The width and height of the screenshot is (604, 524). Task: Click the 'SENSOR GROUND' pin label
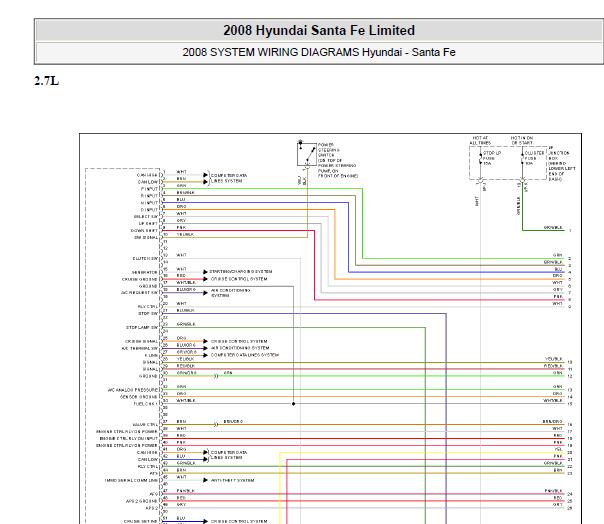[139, 397]
